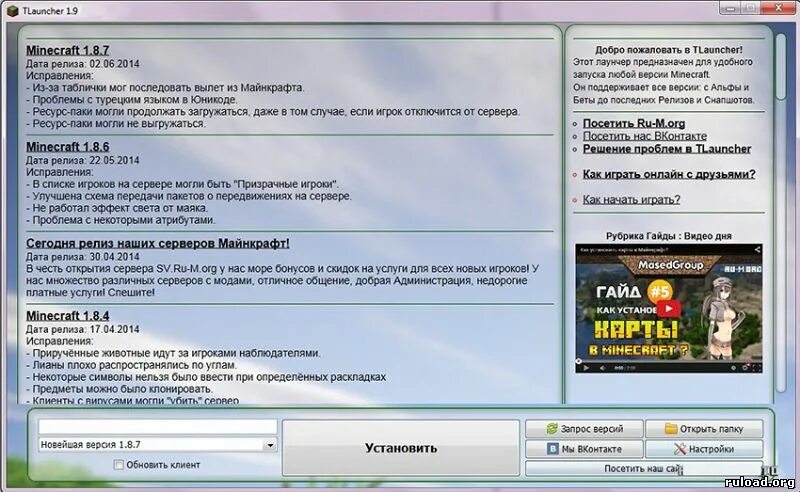
Task: Click the Предметы можно было клонировать line
Action: pos(119,389)
